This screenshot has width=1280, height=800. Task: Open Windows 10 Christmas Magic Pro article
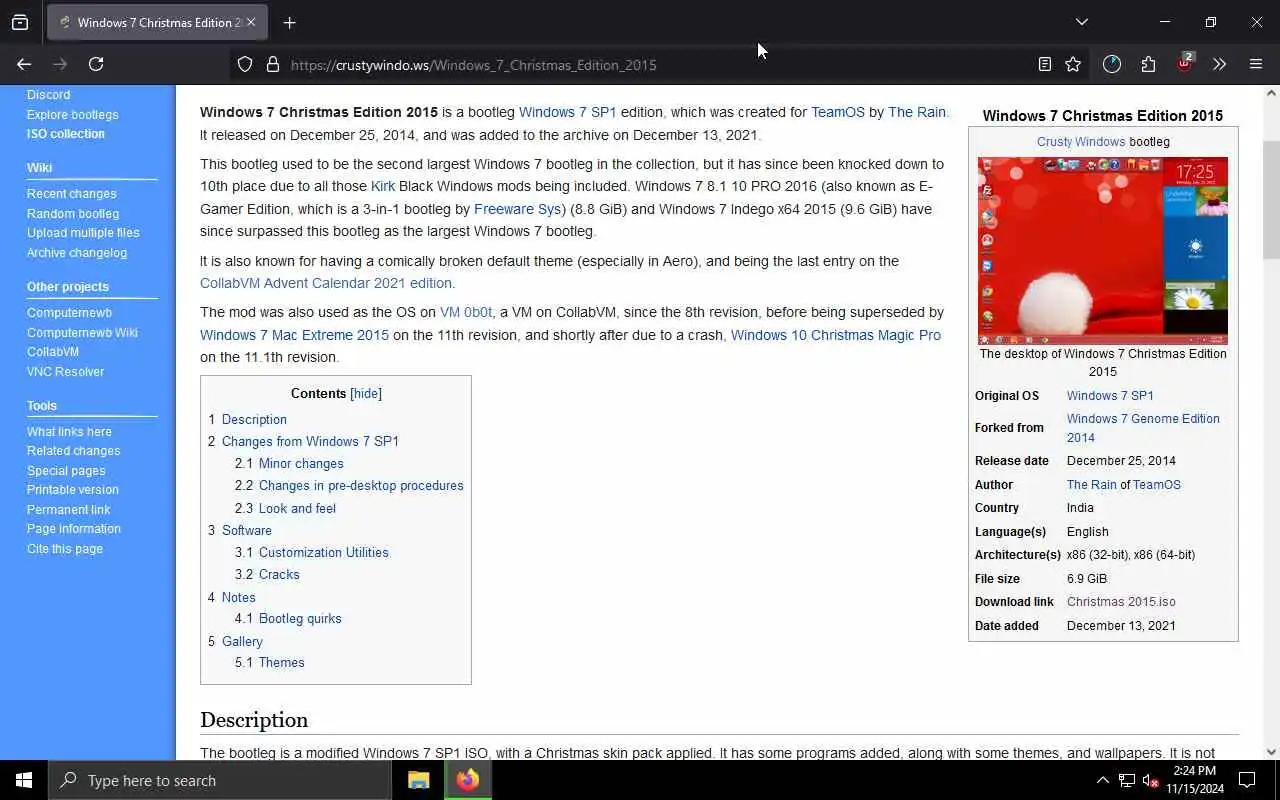[836, 335]
